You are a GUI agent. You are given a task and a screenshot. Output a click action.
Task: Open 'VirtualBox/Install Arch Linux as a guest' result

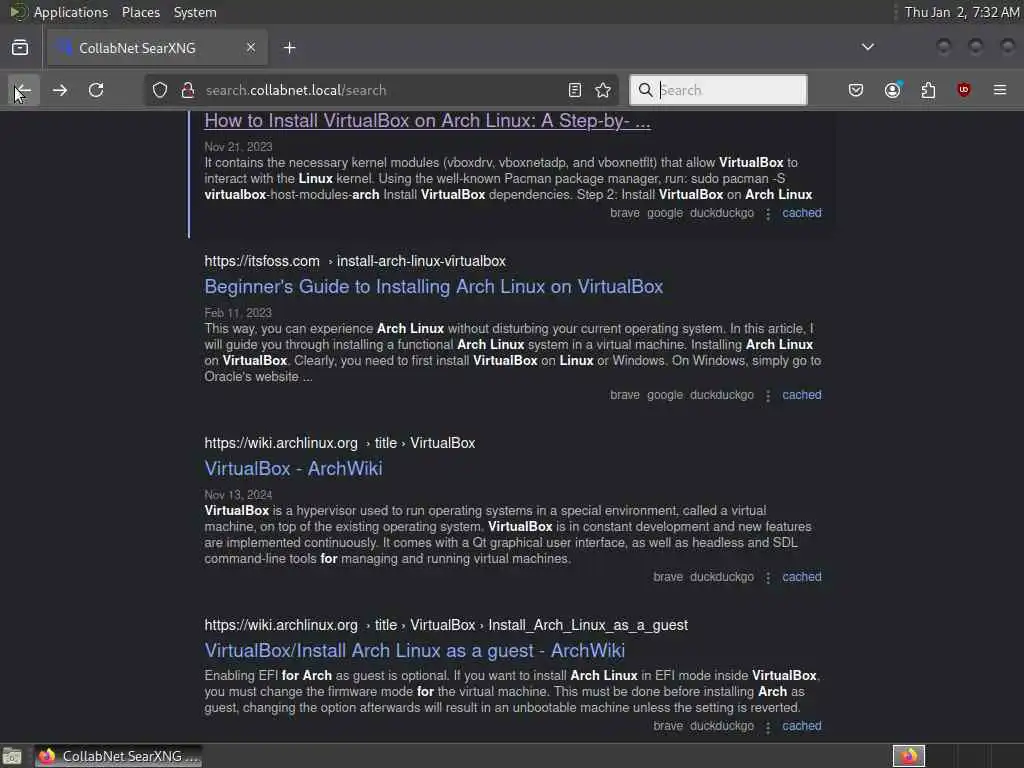point(415,650)
